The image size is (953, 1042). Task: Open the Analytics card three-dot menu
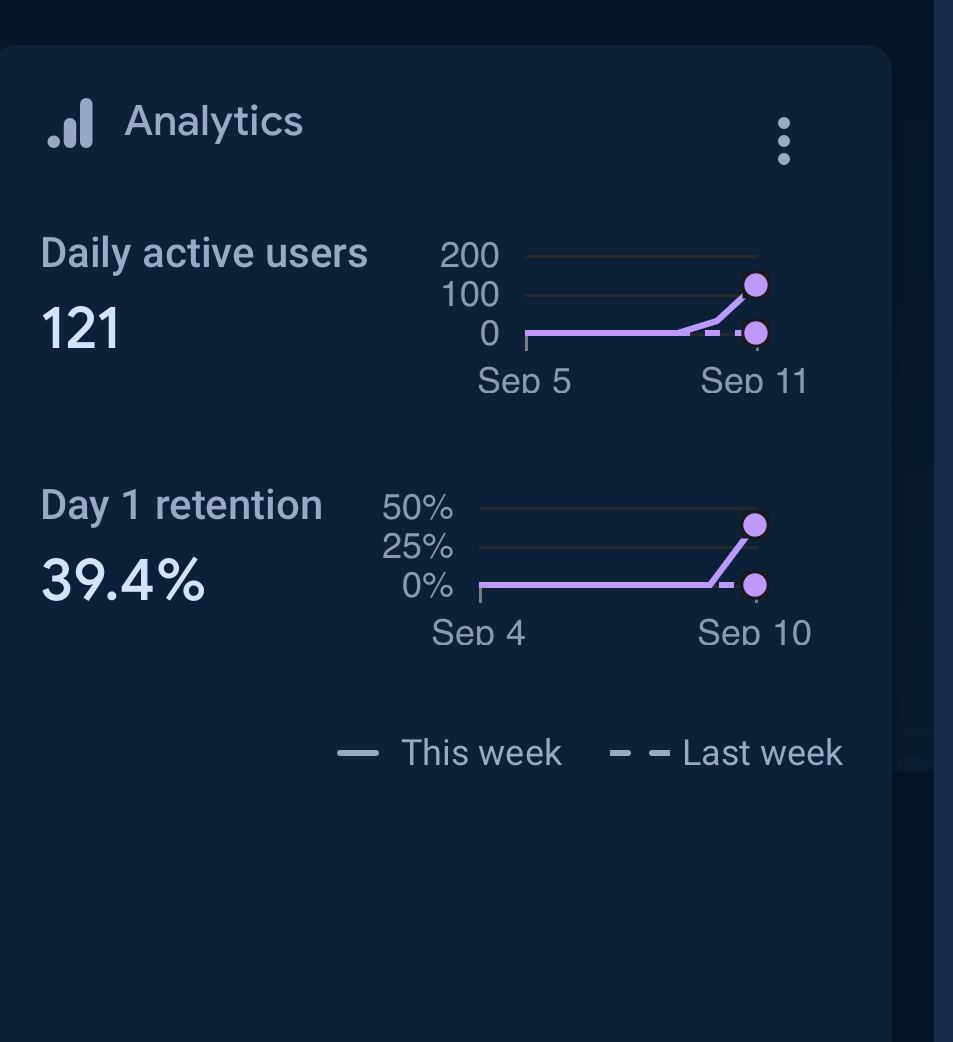point(784,141)
